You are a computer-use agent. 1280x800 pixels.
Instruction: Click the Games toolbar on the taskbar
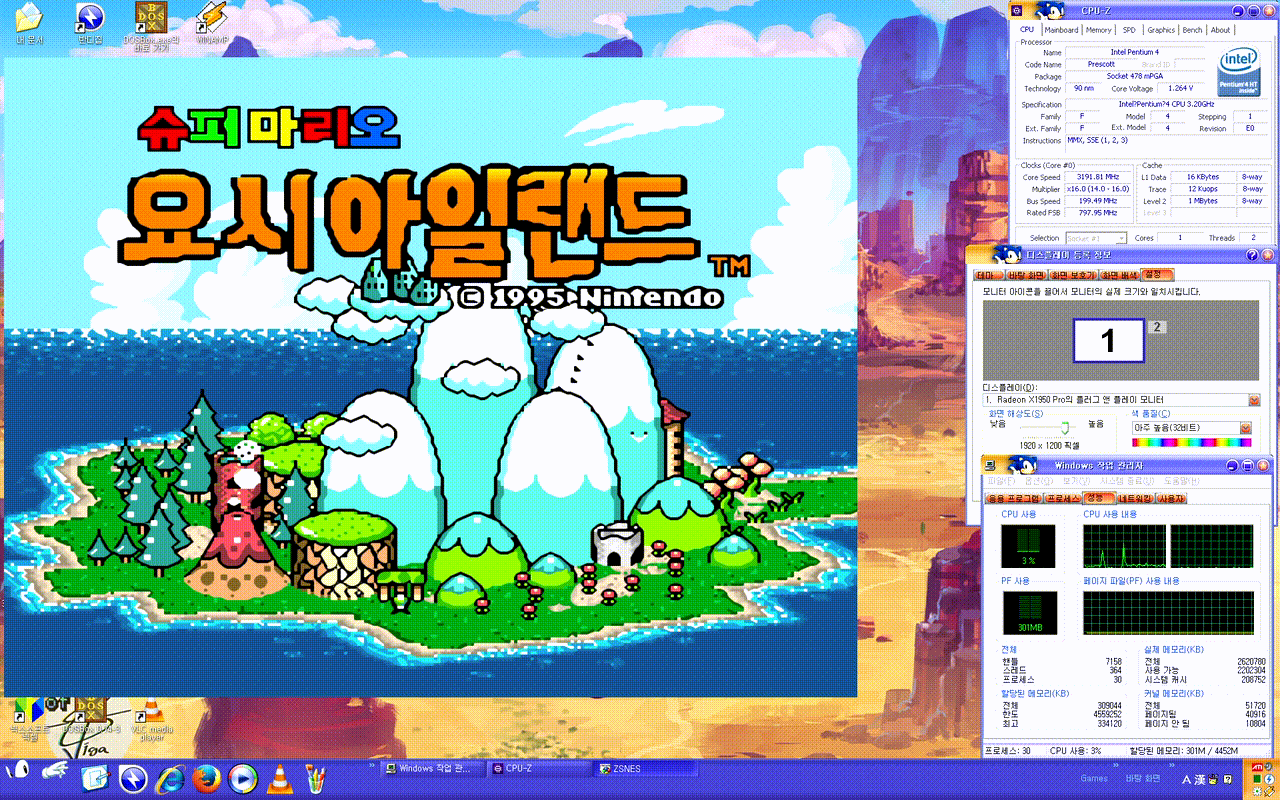[1094, 778]
